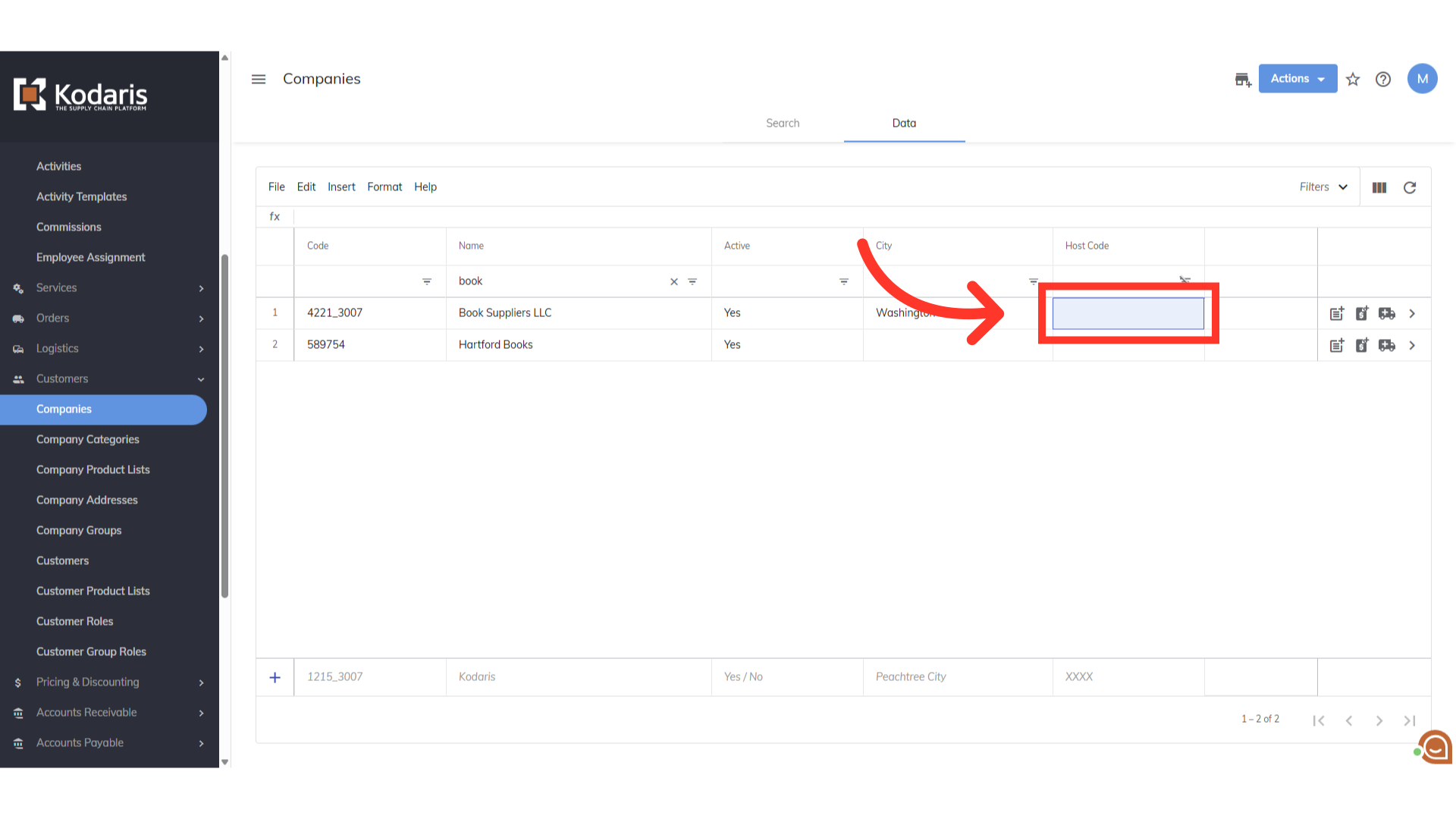Click the plus button to add row

[x=275, y=677]
